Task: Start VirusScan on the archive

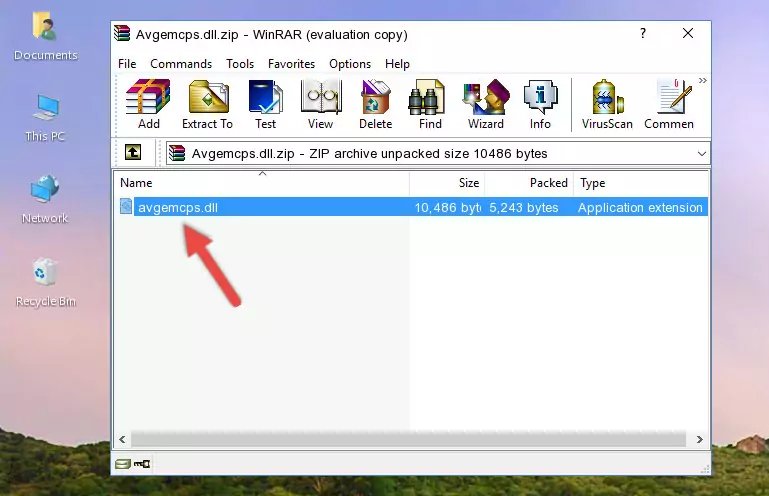Action: tap(607, 104)
